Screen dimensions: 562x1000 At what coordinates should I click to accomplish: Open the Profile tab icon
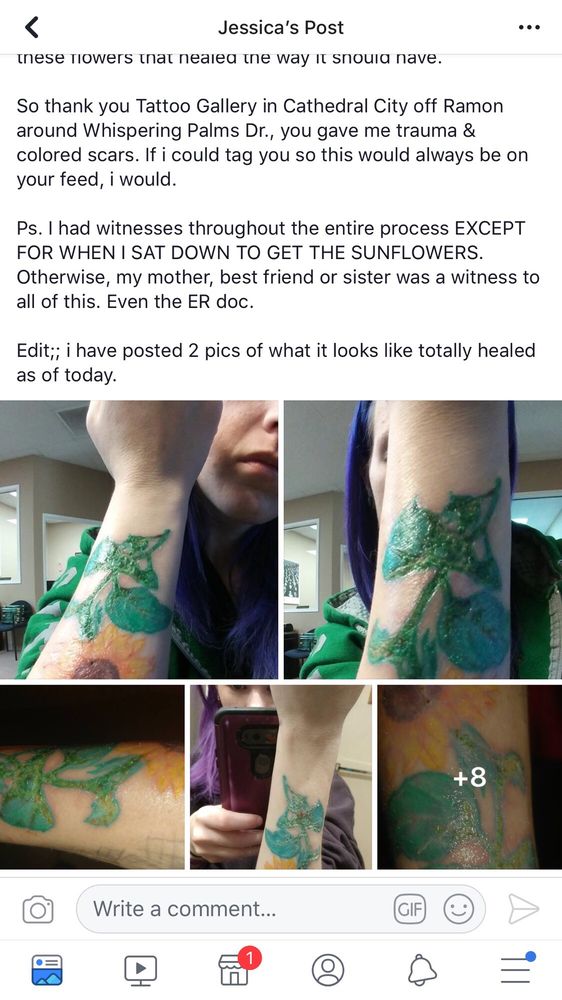tap(328, 970)
